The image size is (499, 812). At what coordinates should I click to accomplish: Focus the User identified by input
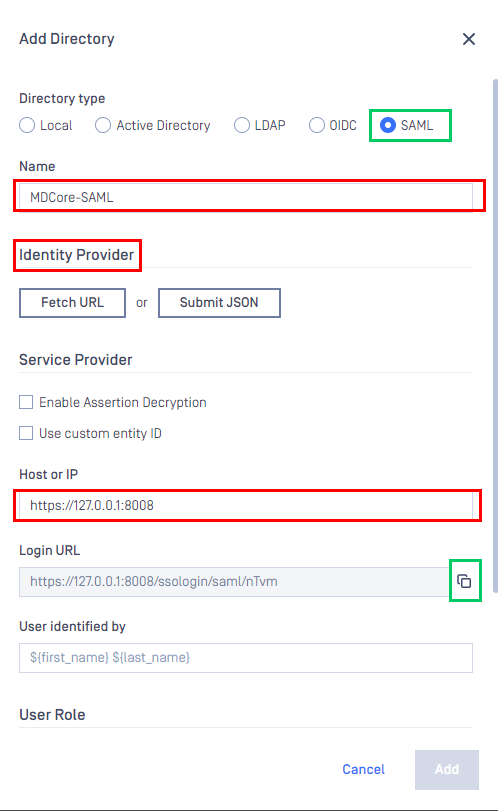click(246, 658)
